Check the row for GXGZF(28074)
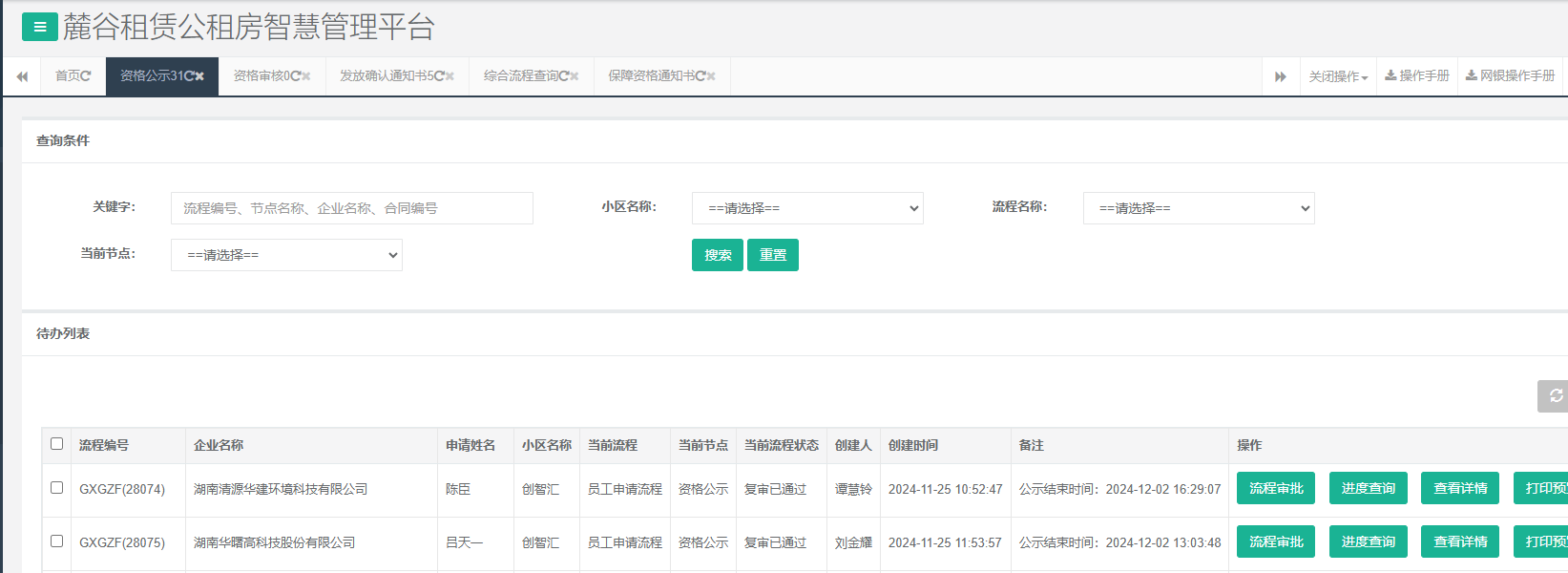 (57, 488)
